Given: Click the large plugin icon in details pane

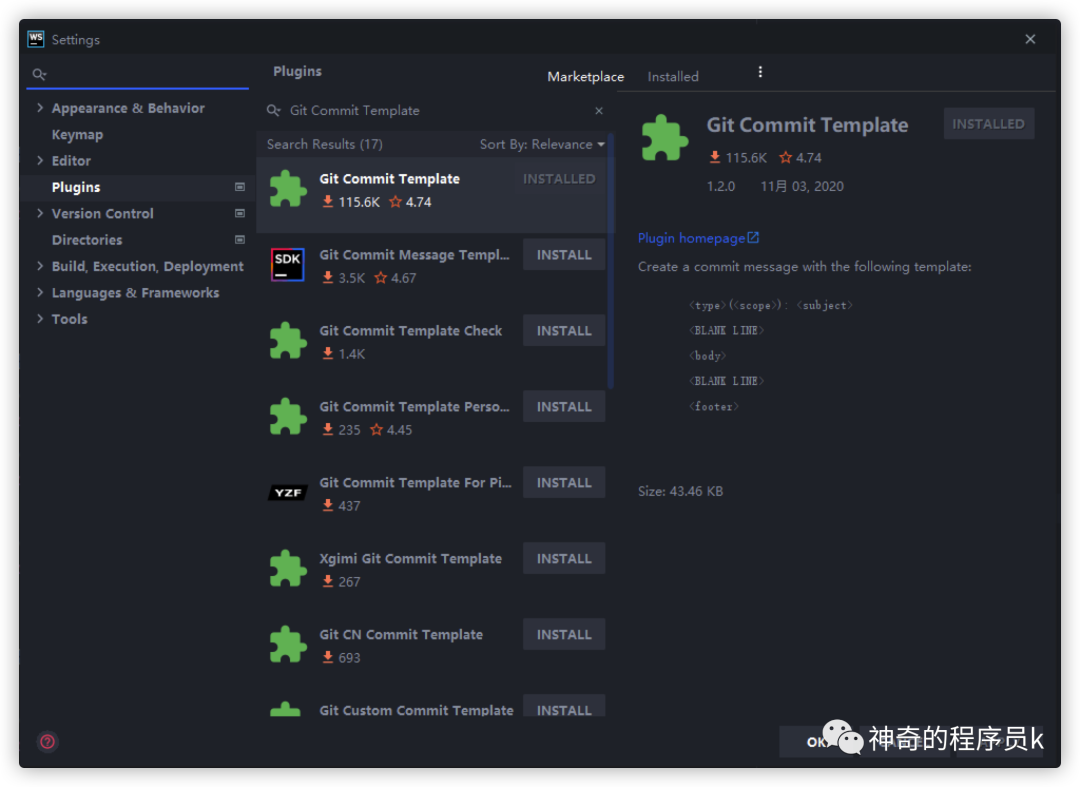Looking at the screenshot, I should click(x=664, y=138).
